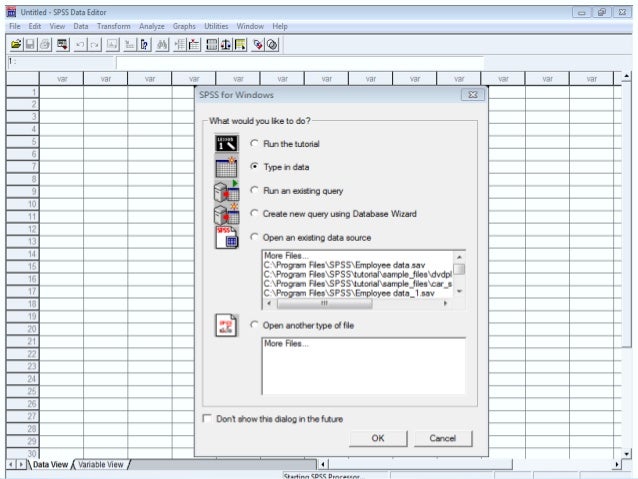Click the Cancel button
This screenshot has width=638, height=479.
[x=443, y=438]
